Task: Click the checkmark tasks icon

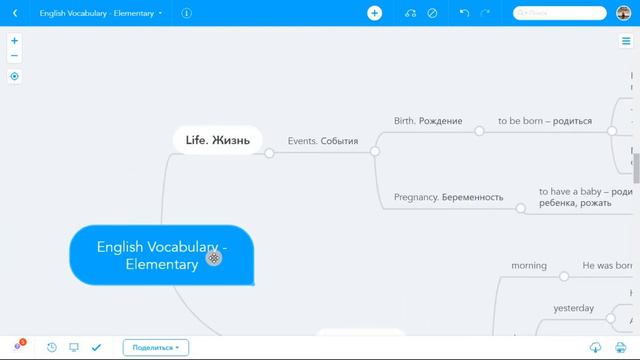Action: point(96,347)
